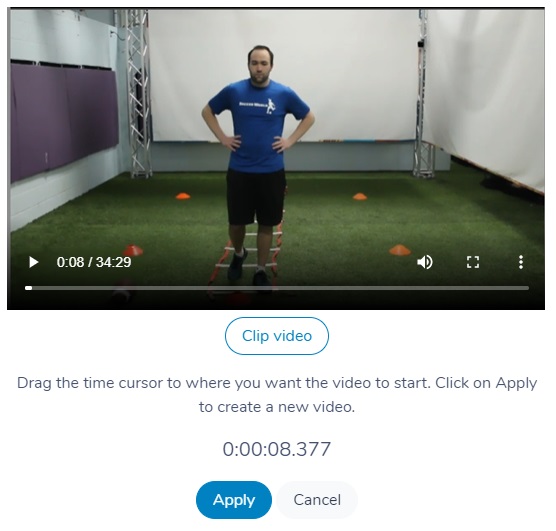Seek to three quarters of the progress bar

403,288
